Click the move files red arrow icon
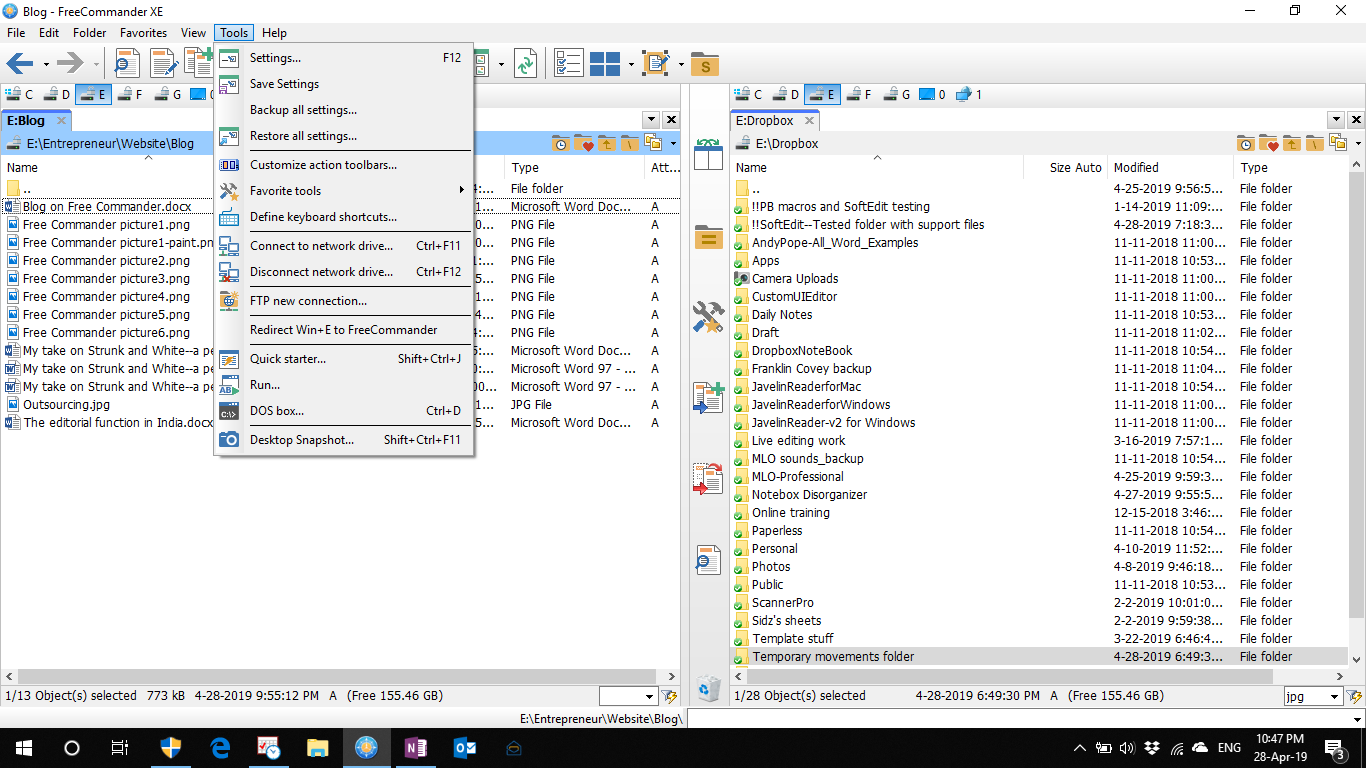 708,478
